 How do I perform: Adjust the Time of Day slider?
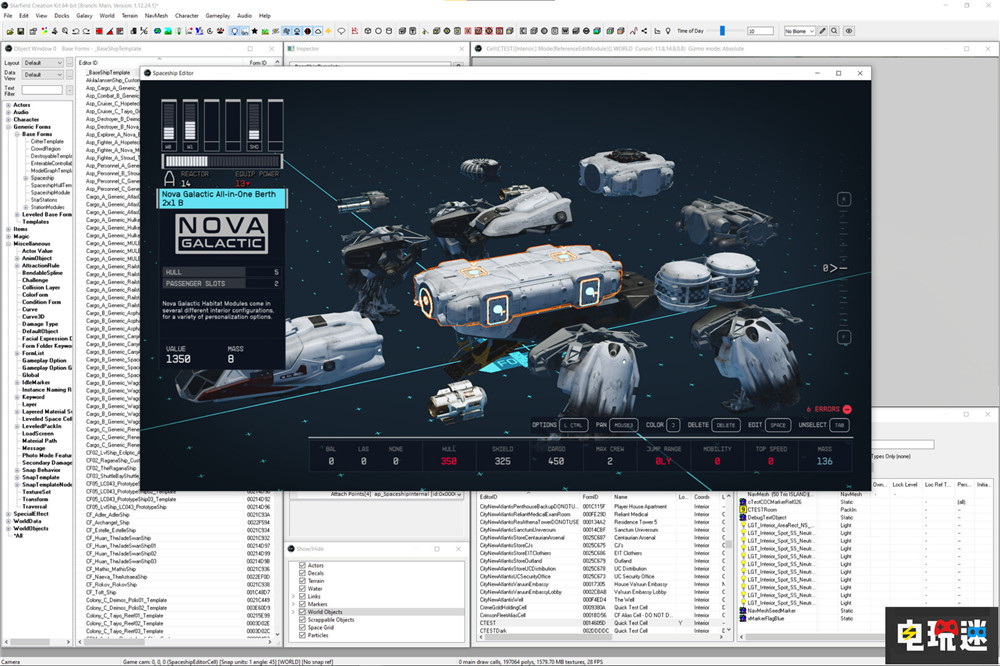tap(724, 31)
